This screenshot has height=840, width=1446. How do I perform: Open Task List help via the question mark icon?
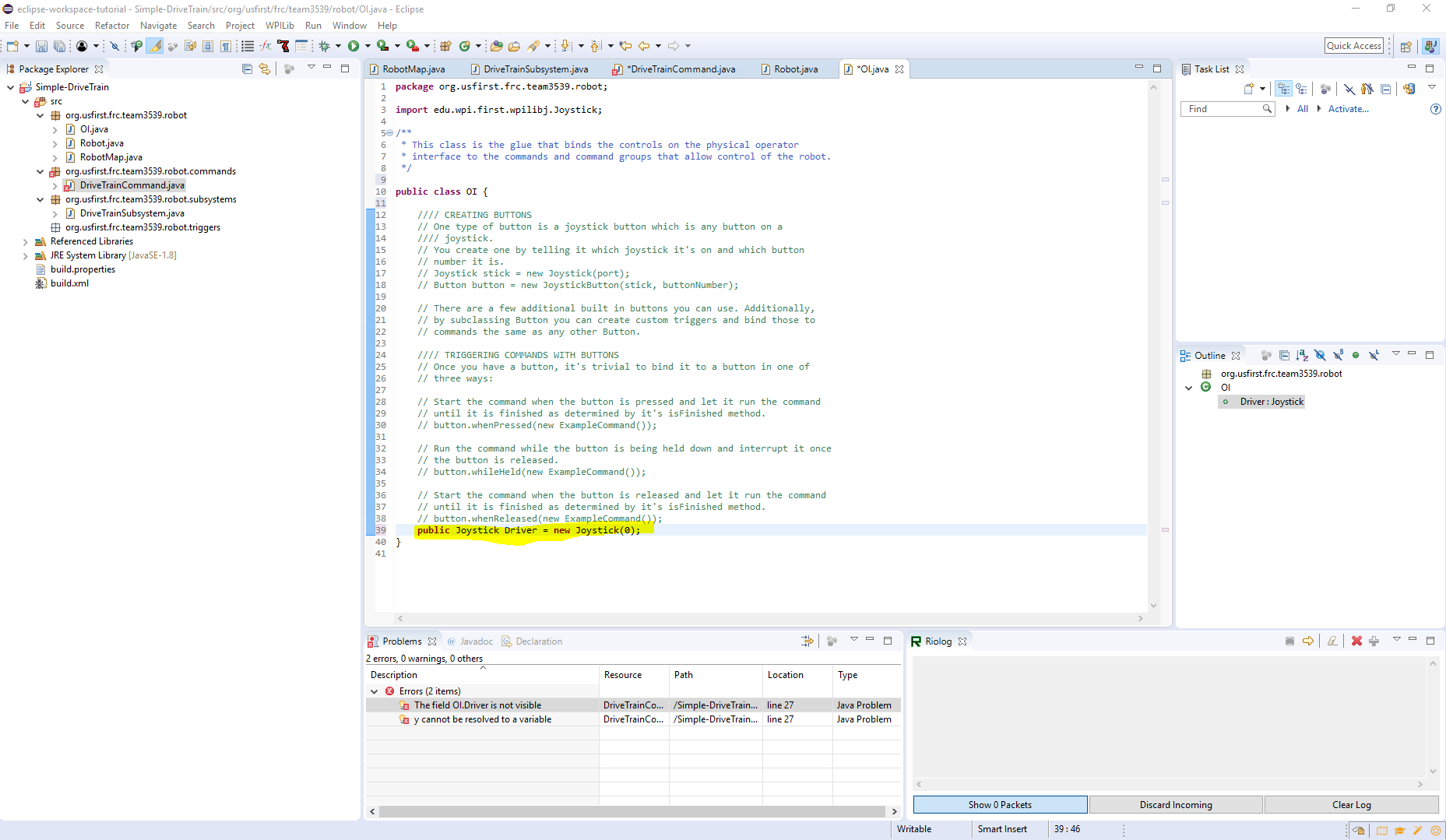(1436, 109)
